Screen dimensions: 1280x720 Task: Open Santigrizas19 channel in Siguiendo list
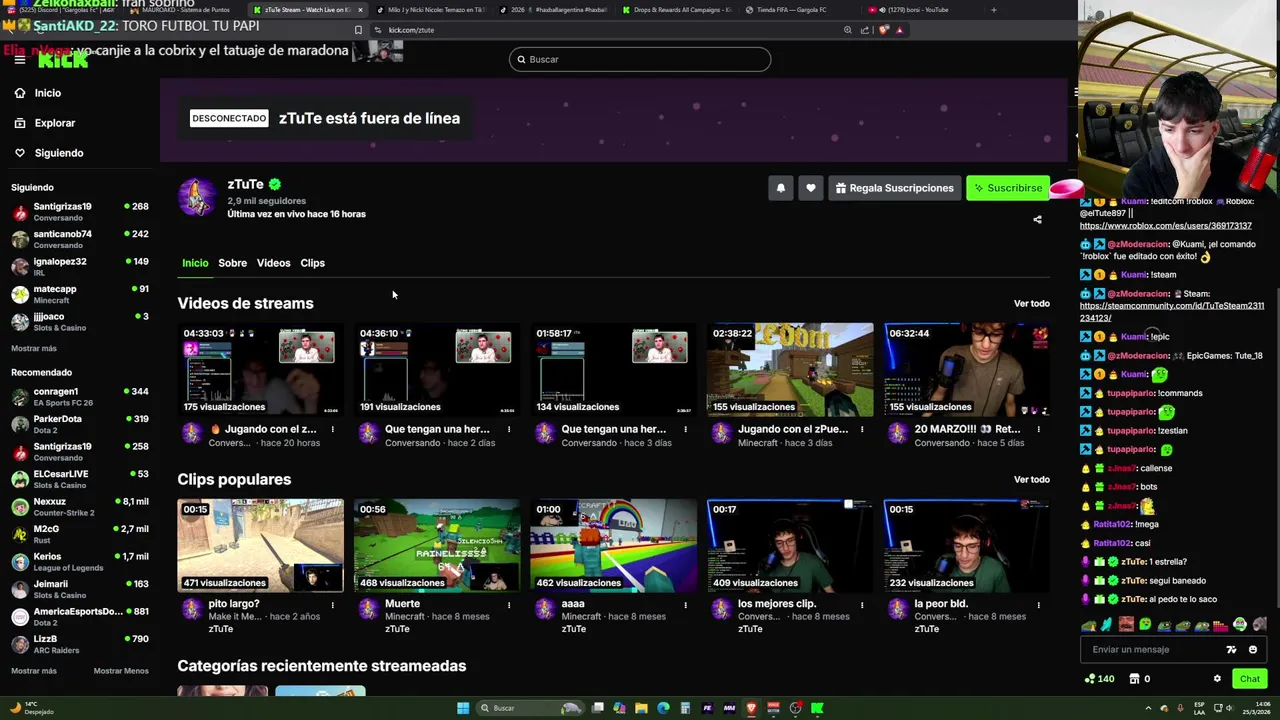pos(80,212)
